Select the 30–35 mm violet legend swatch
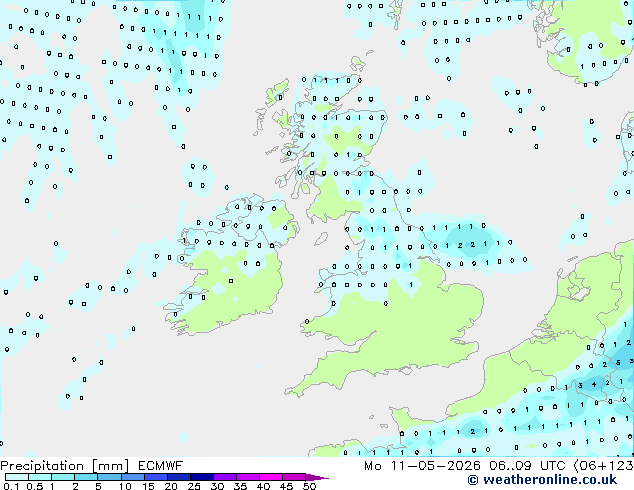Image resolution: width=634 pixels, height=490 pixels. [x=225, y=477]
